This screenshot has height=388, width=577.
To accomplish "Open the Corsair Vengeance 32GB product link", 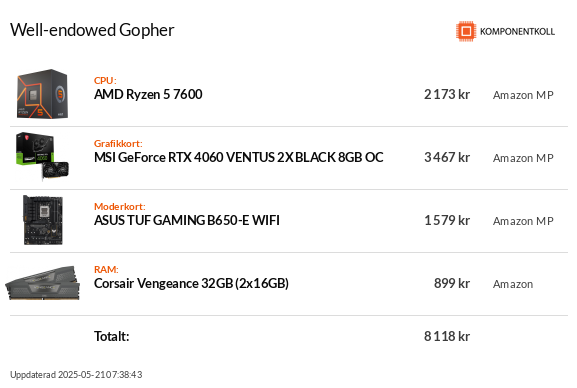I will [191, 283].
